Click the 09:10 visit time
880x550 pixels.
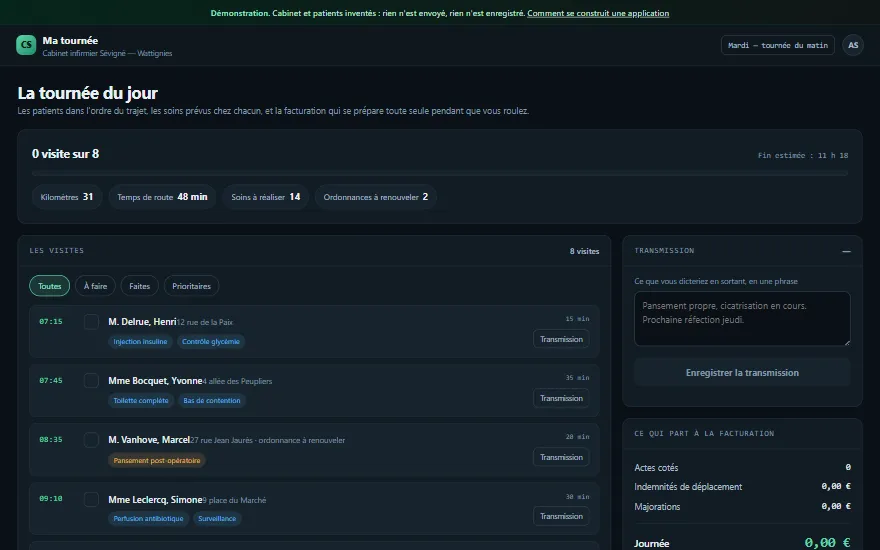(51, 498)
